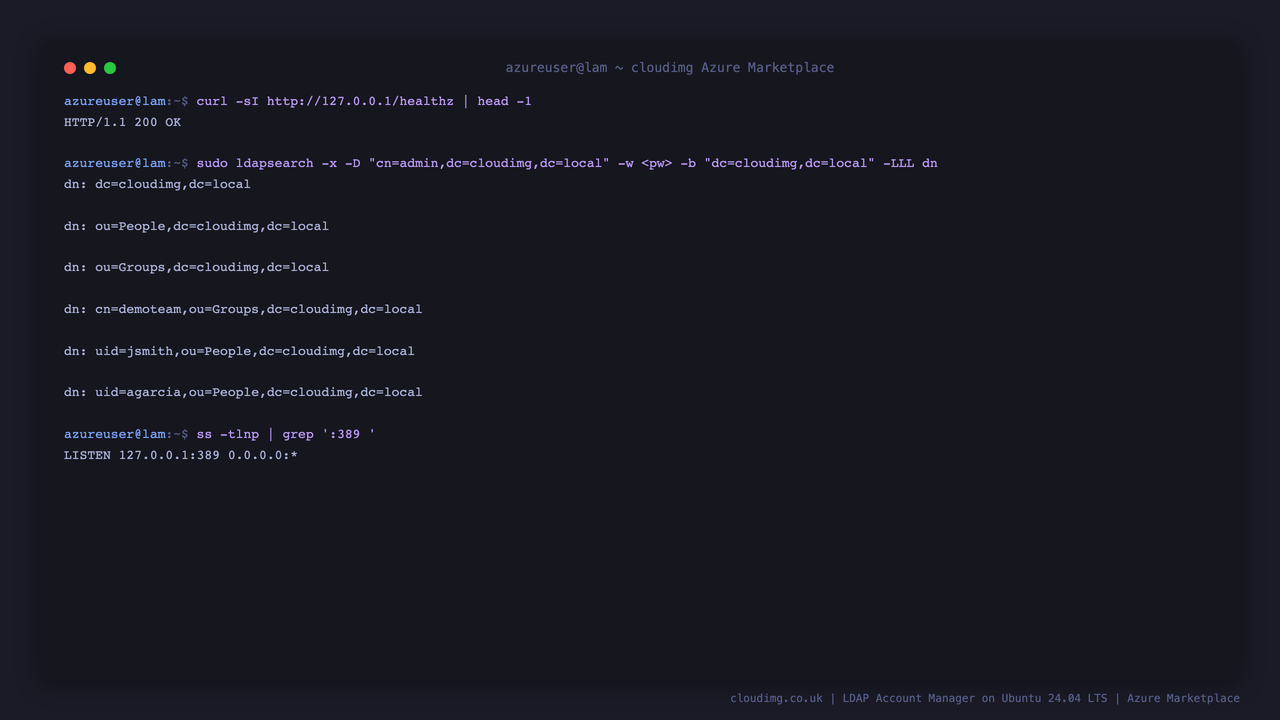Select the line 'dn: ou=Groups,dc=cloudimg,dc=local'

coord(196,267)
